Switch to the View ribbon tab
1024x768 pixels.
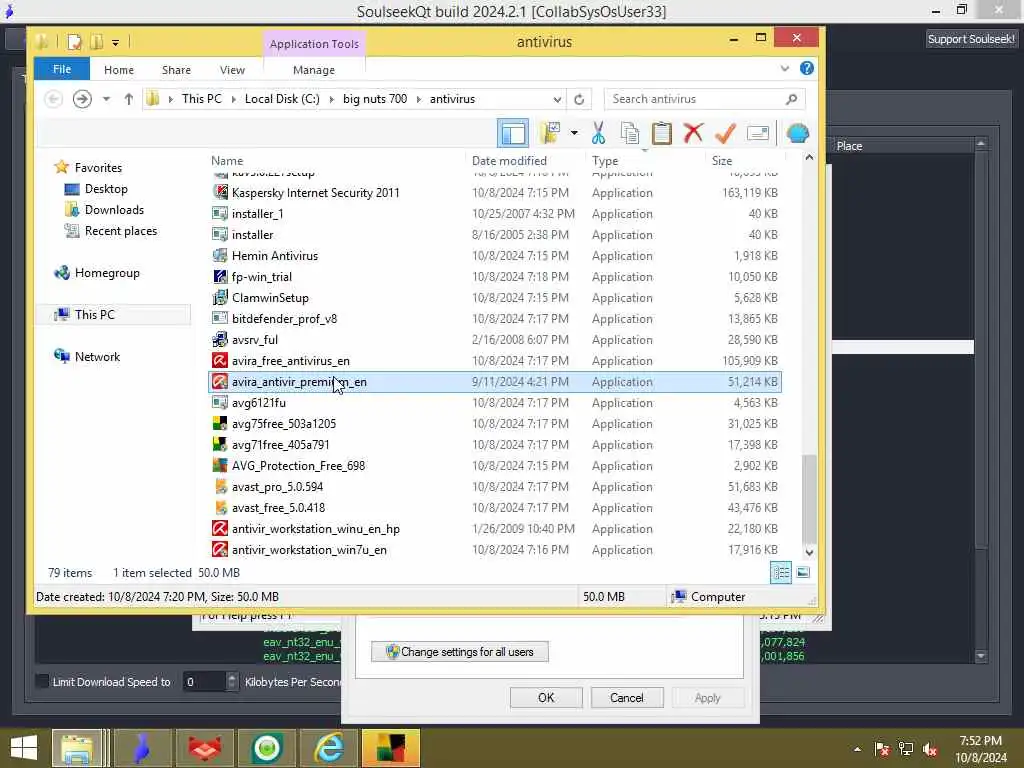pos(232,70)
